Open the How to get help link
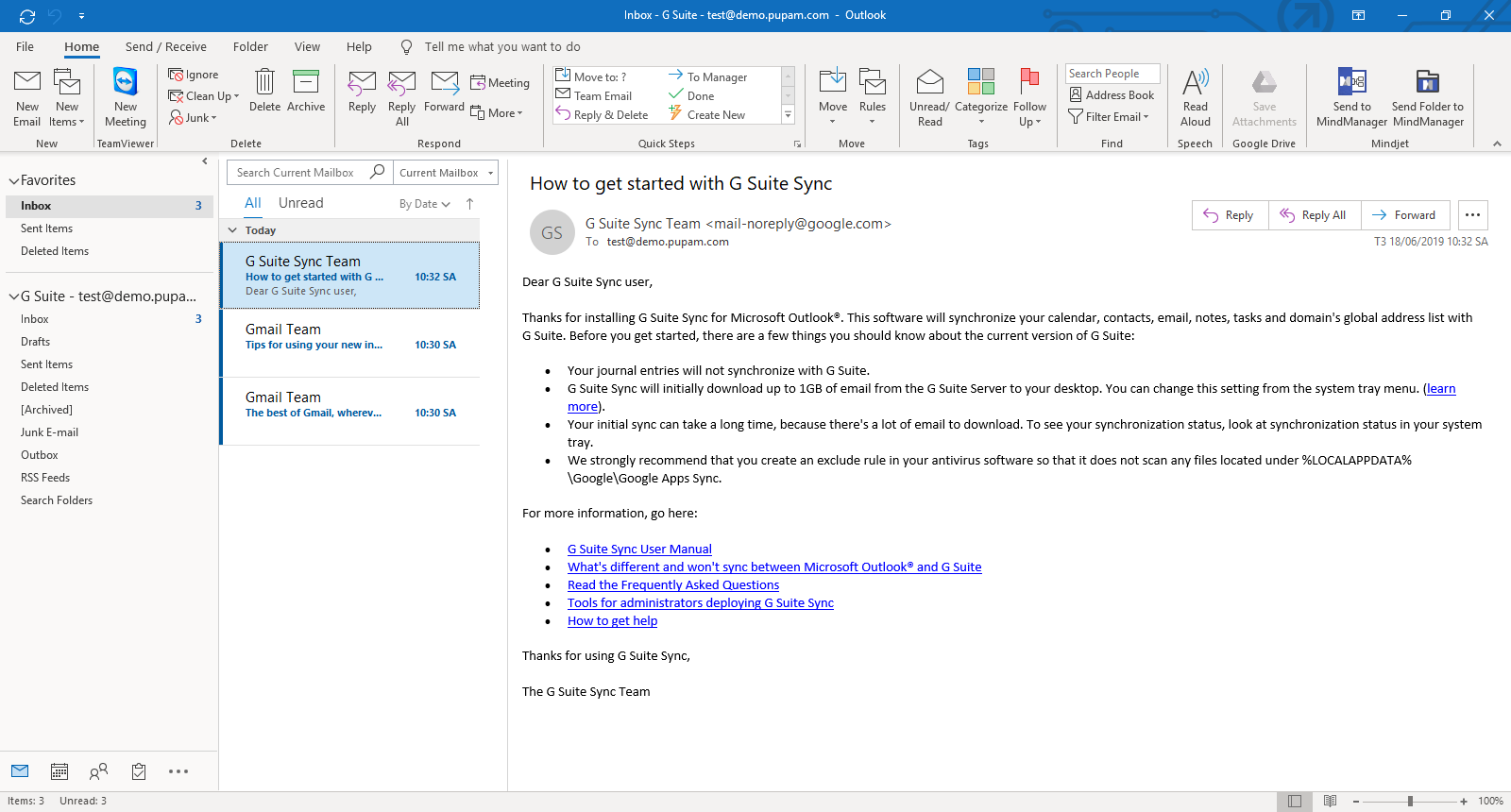 612,620
